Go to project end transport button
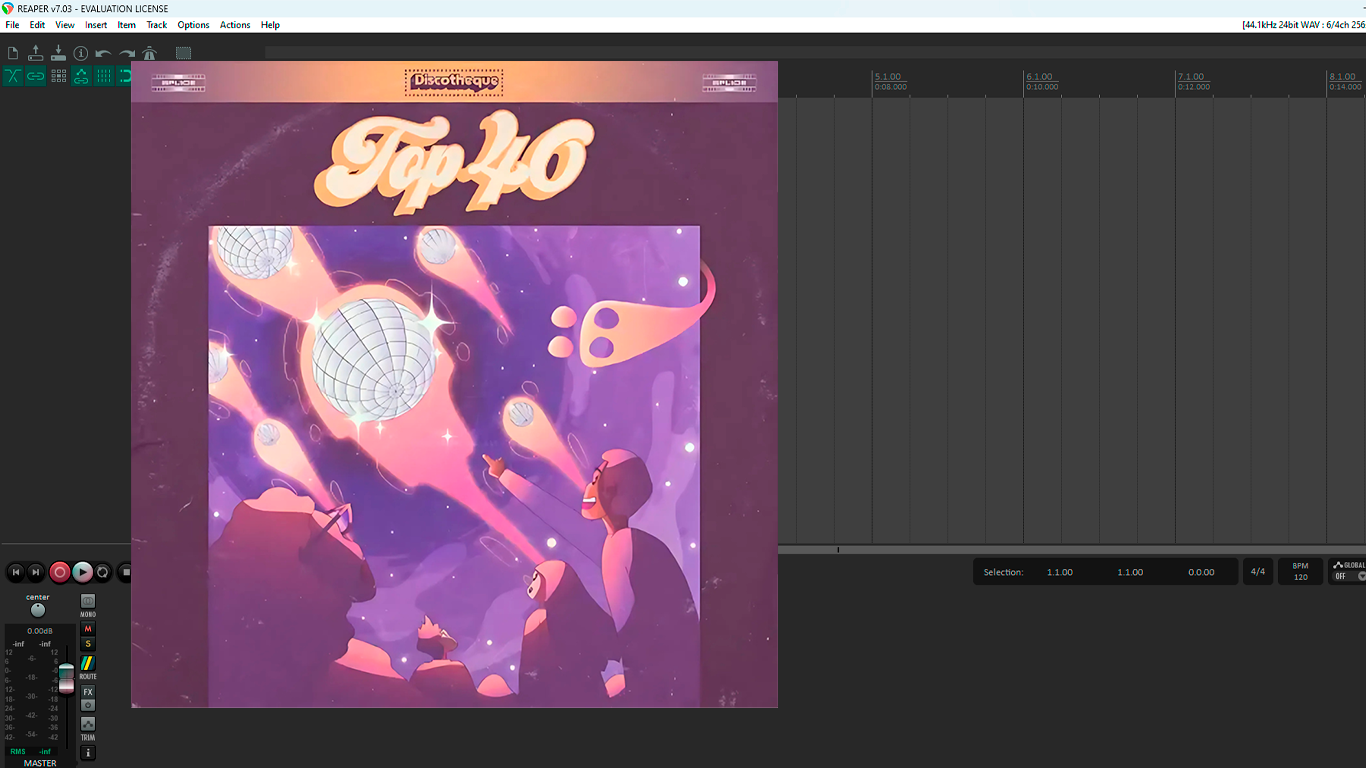Screen dimensions: 1366x768 coord(36,572)
